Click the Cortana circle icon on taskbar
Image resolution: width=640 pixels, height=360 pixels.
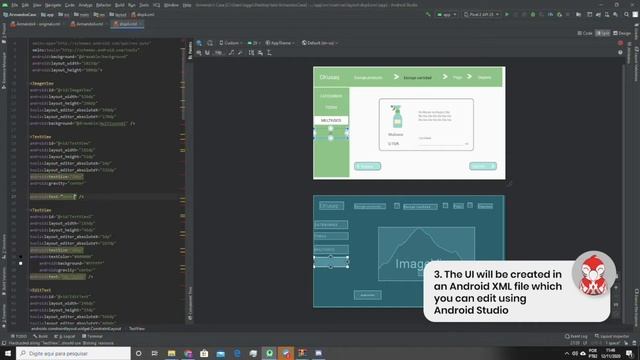[138, 353]
